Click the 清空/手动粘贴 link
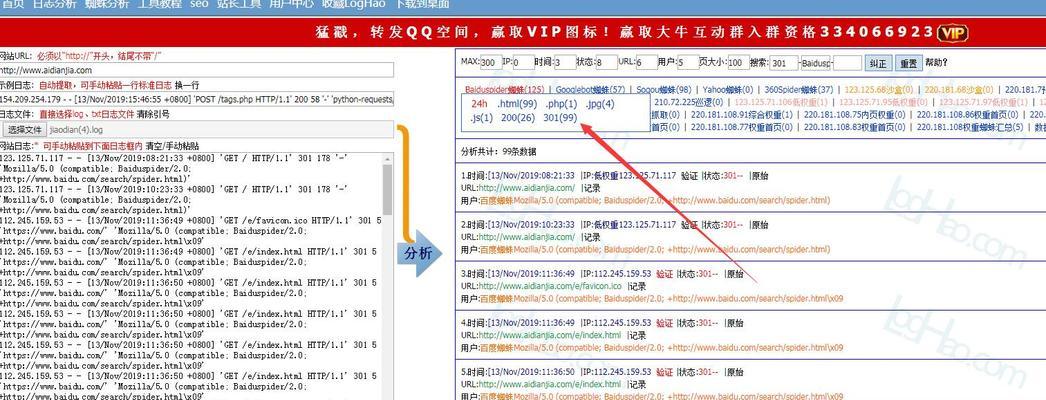1046x400 pixels. click(x=171, y=145)
